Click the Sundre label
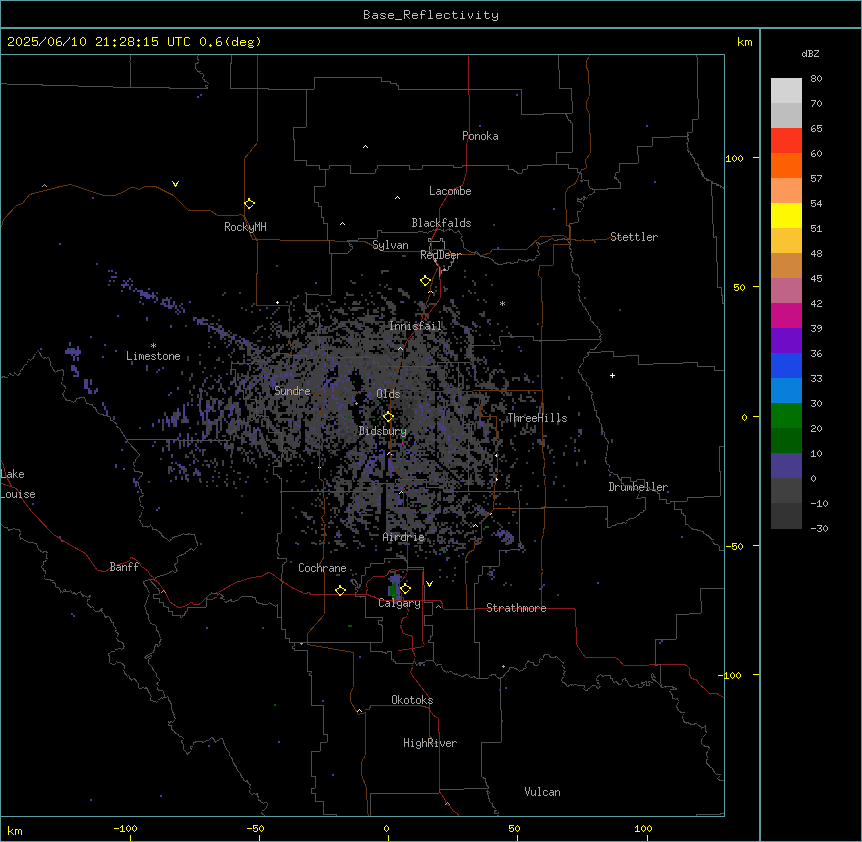Viewport: 862px width, 842px height. 292,391
